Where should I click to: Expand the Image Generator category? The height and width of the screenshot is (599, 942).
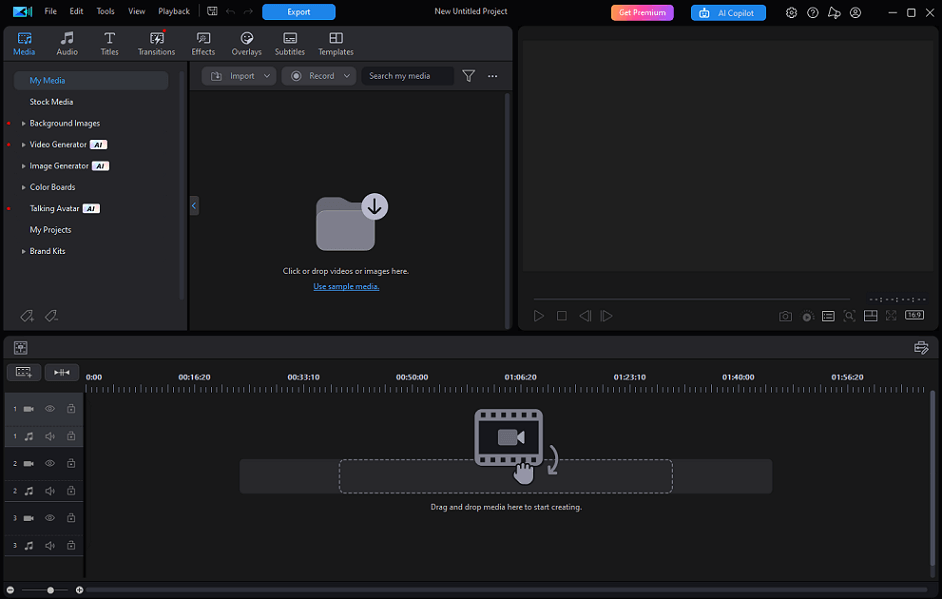click(x=23, y=166)
